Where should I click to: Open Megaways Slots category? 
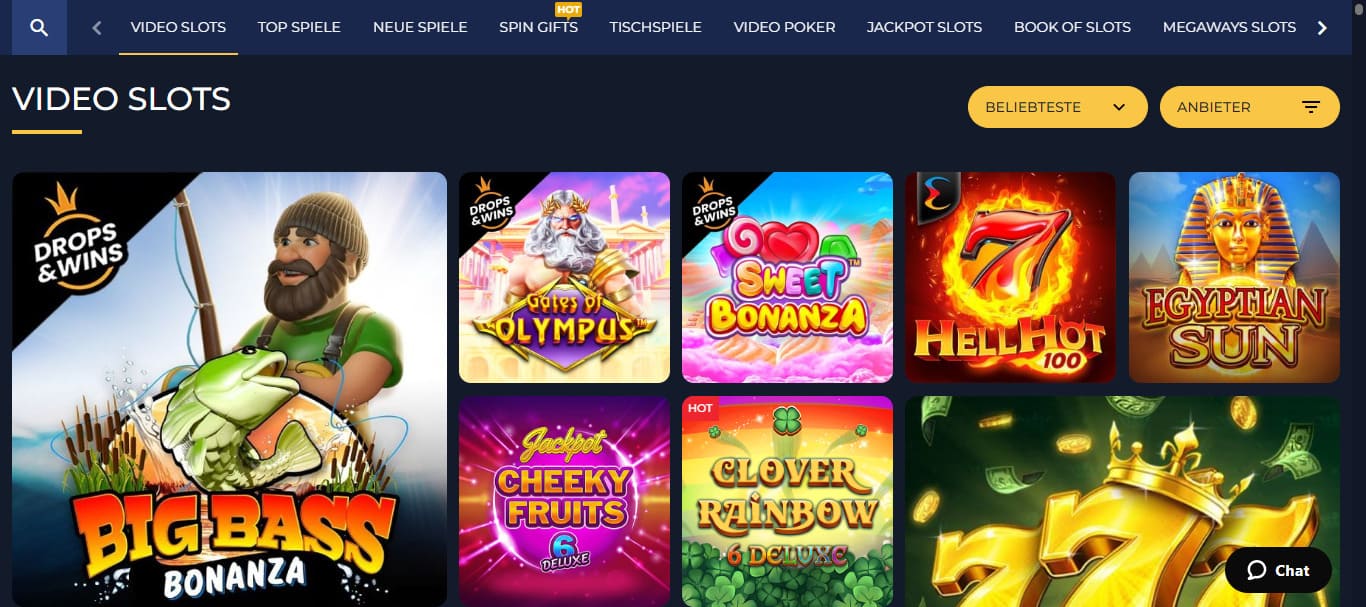[1229, 27]
